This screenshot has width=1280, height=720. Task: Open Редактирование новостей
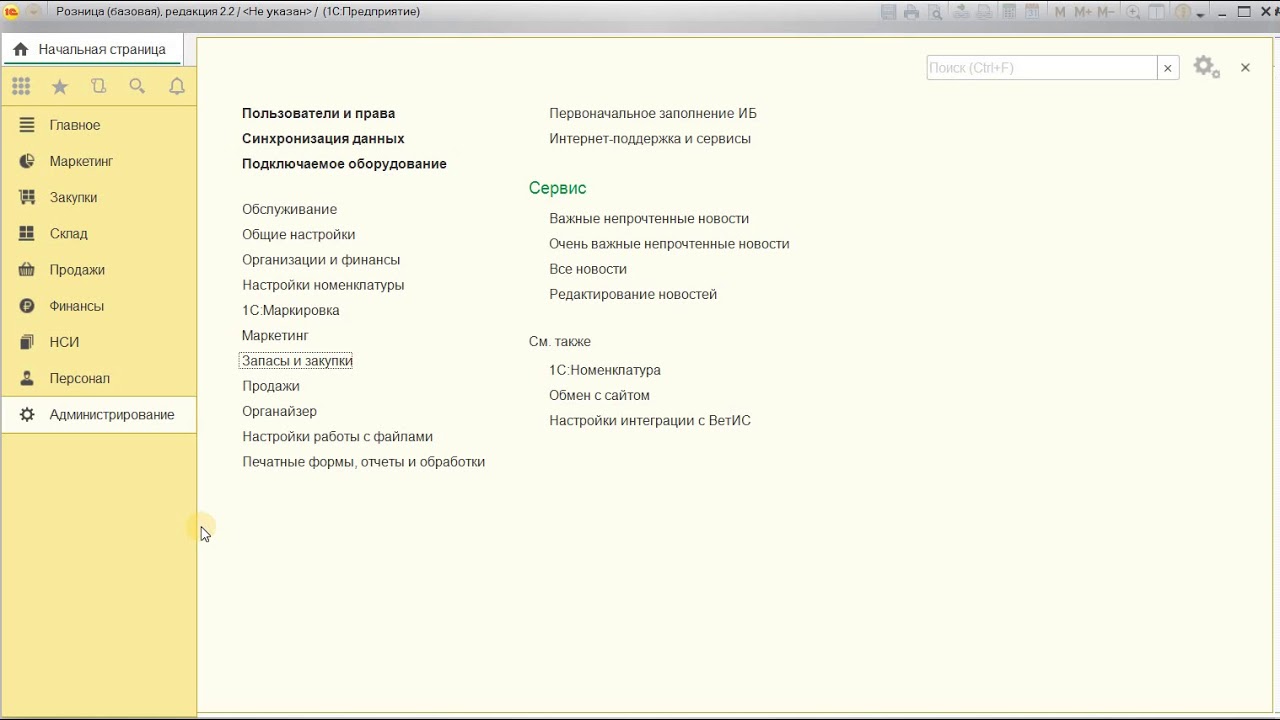(x=633, y=294)
